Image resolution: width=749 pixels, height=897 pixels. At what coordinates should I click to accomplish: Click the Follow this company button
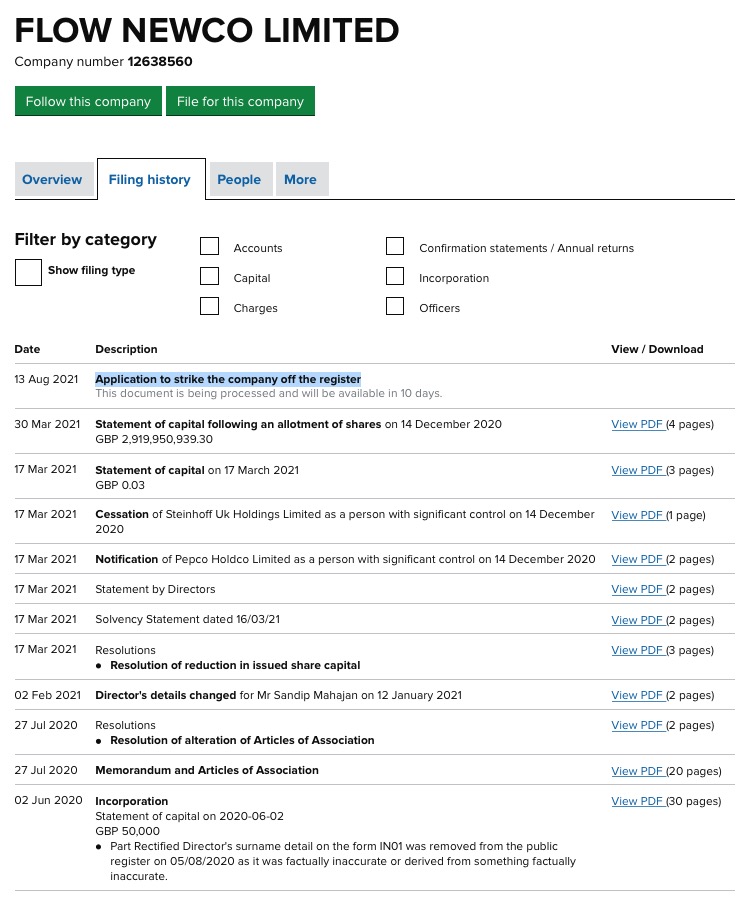pyautogui.click(x=88, y=101)
